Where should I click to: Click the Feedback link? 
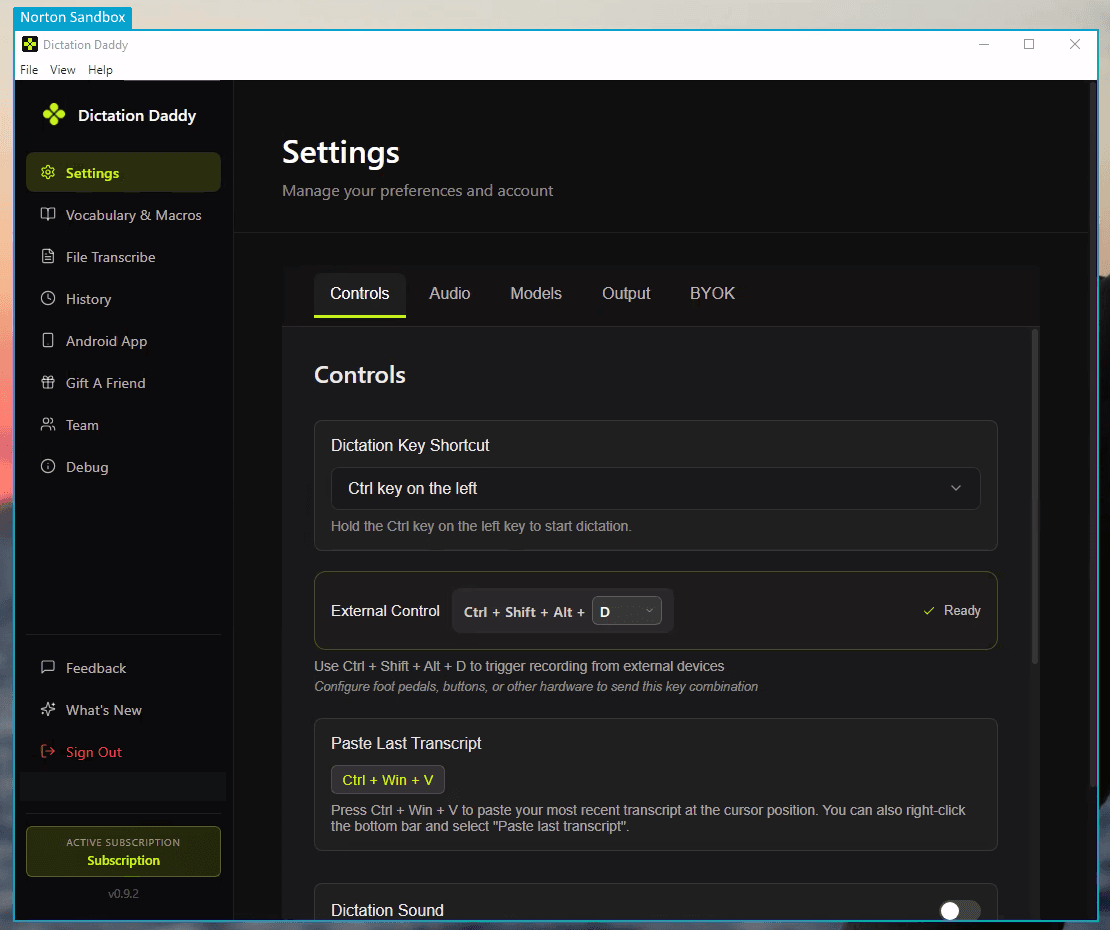click(x=96, y=667)
